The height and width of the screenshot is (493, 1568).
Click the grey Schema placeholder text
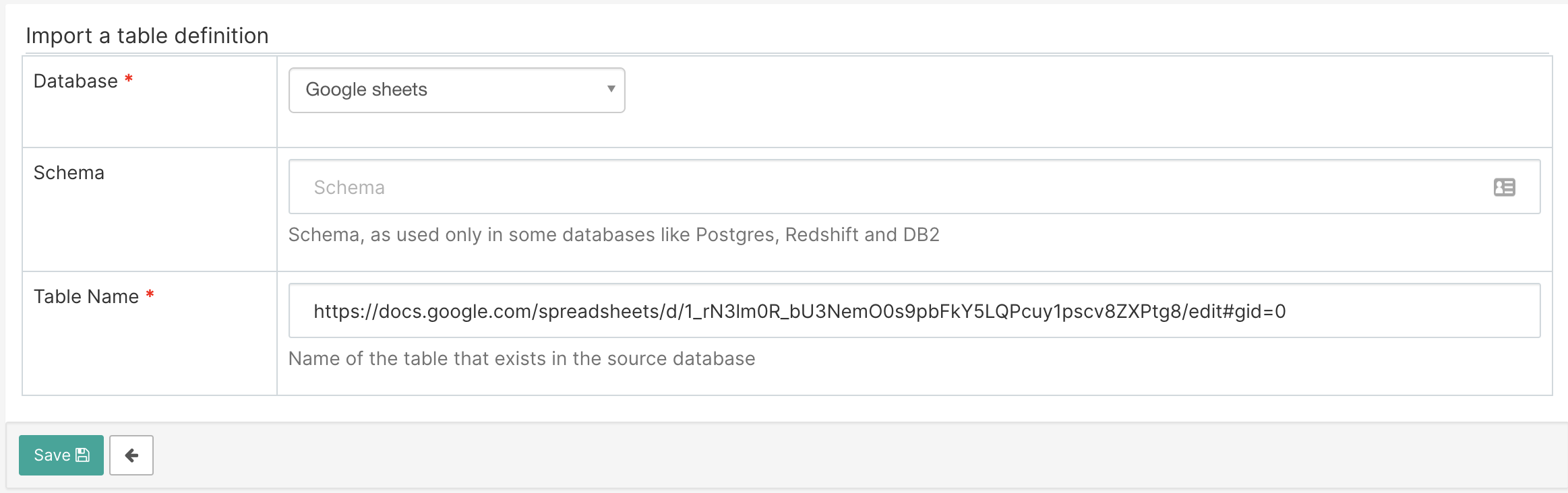349,188
